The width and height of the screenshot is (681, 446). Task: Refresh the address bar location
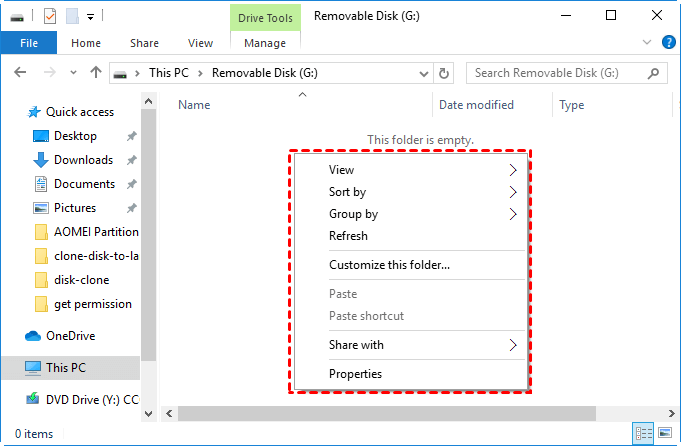coord(444,73)
